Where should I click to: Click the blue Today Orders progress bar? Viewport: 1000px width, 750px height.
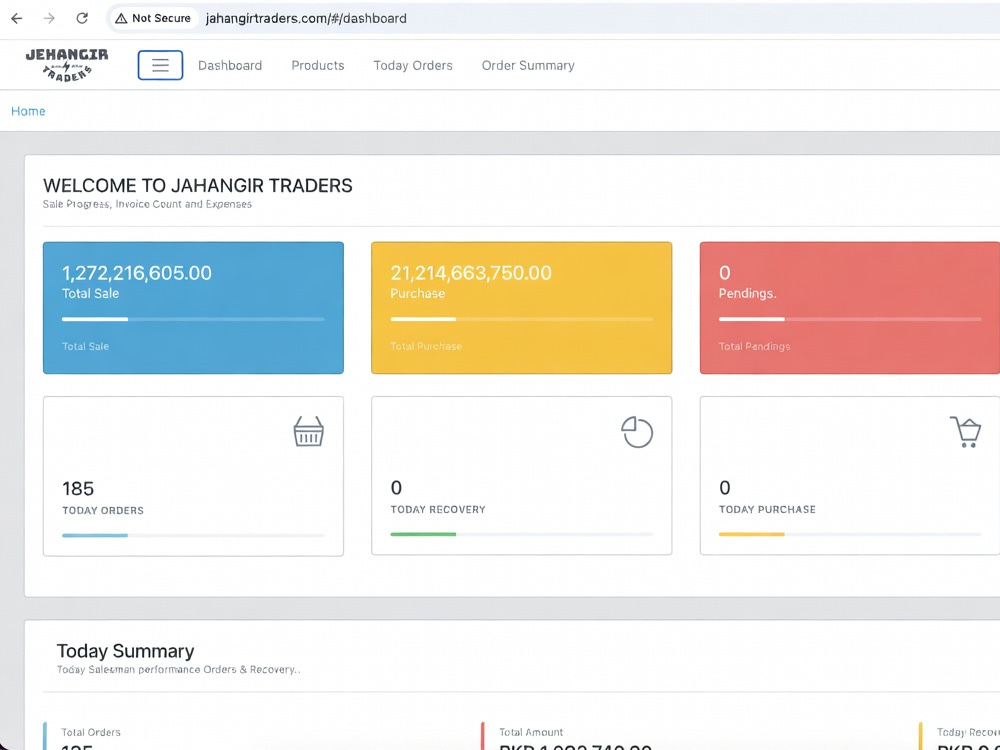pos(193,536)
